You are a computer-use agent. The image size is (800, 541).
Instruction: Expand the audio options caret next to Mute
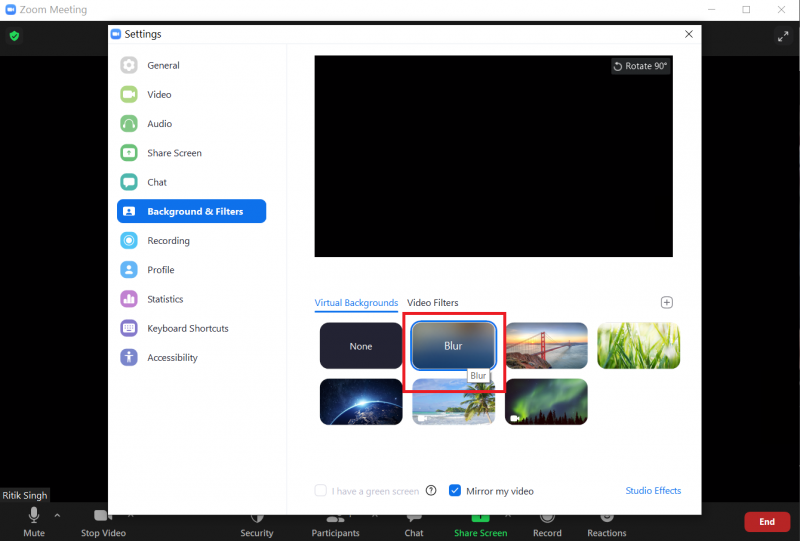(x=57, y=515)
